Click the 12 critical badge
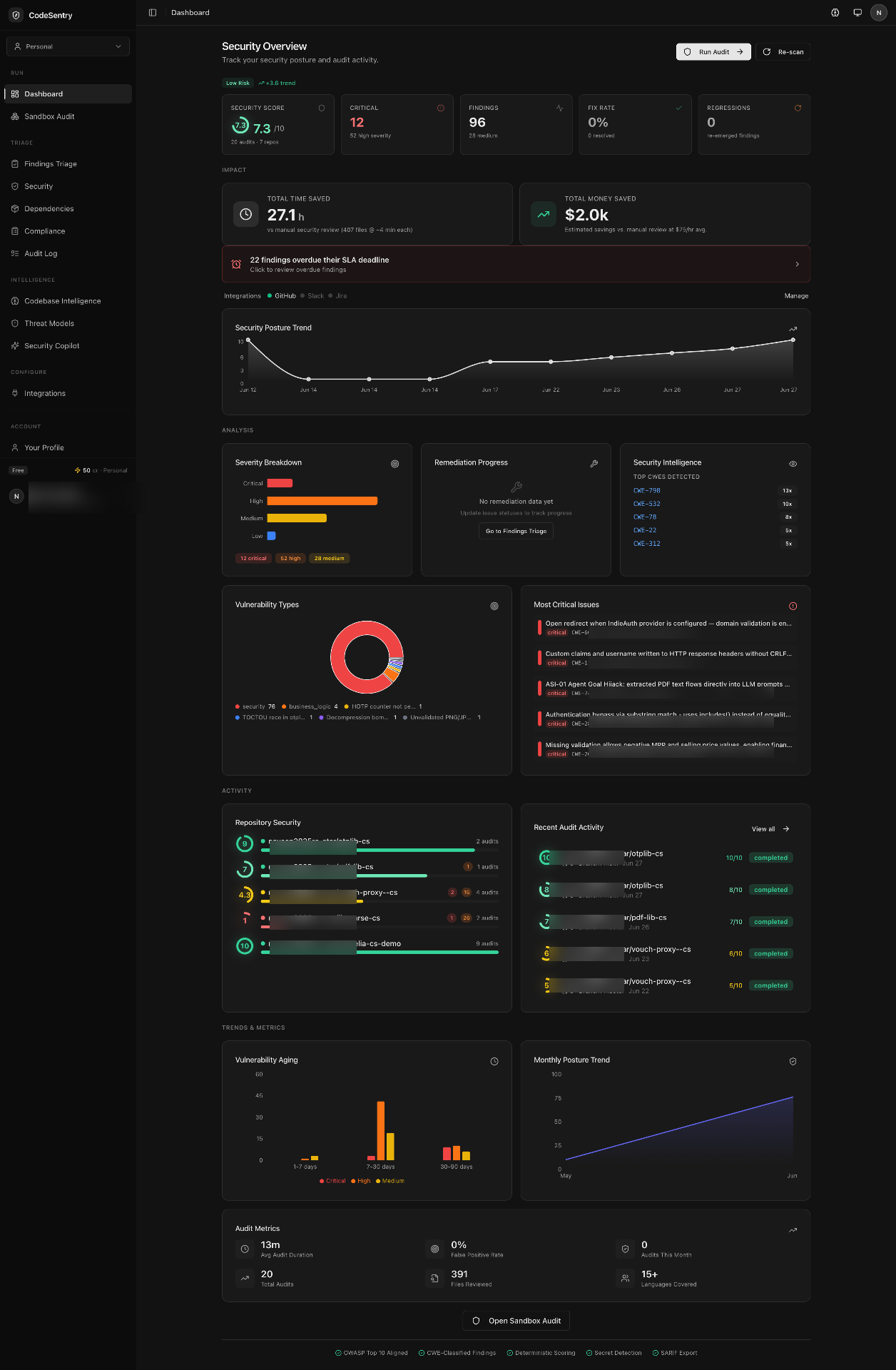The height and width of the screenshot is (1370, 896). point(253,559)
